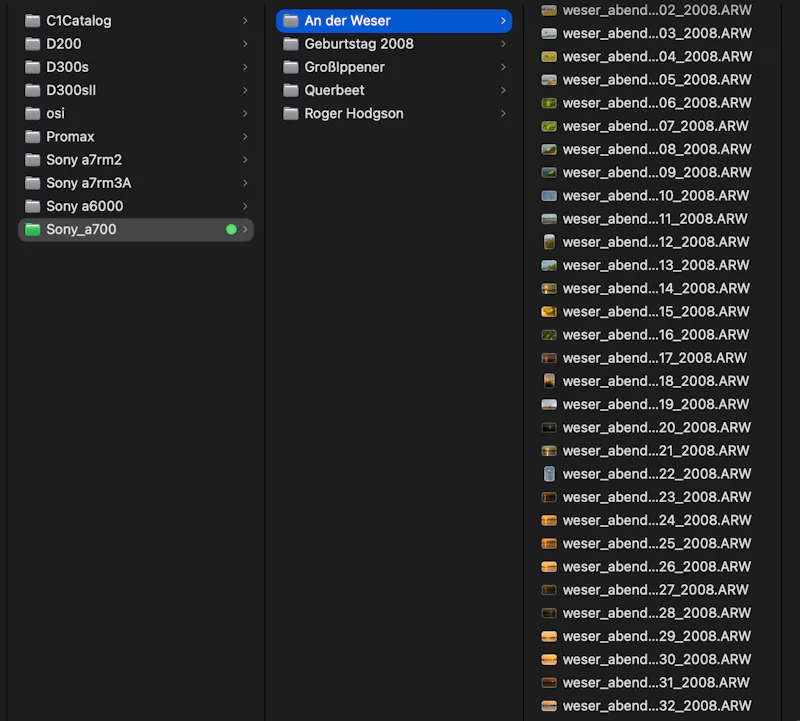Image resolution: width=800 pixels, height=721 pixels.
Task: Click the An der Weser folder icon
Action: [291, 21]
